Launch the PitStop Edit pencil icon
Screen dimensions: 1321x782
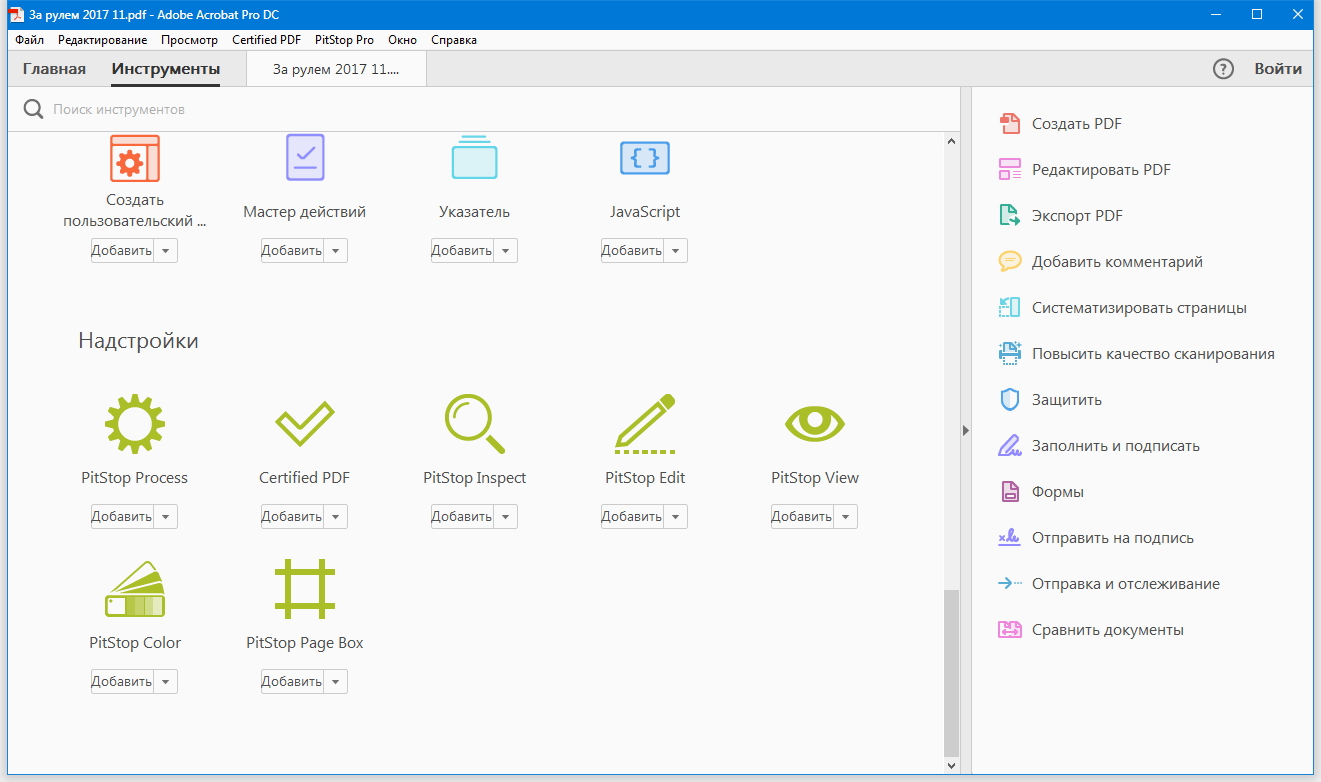[x=645, y=424]
